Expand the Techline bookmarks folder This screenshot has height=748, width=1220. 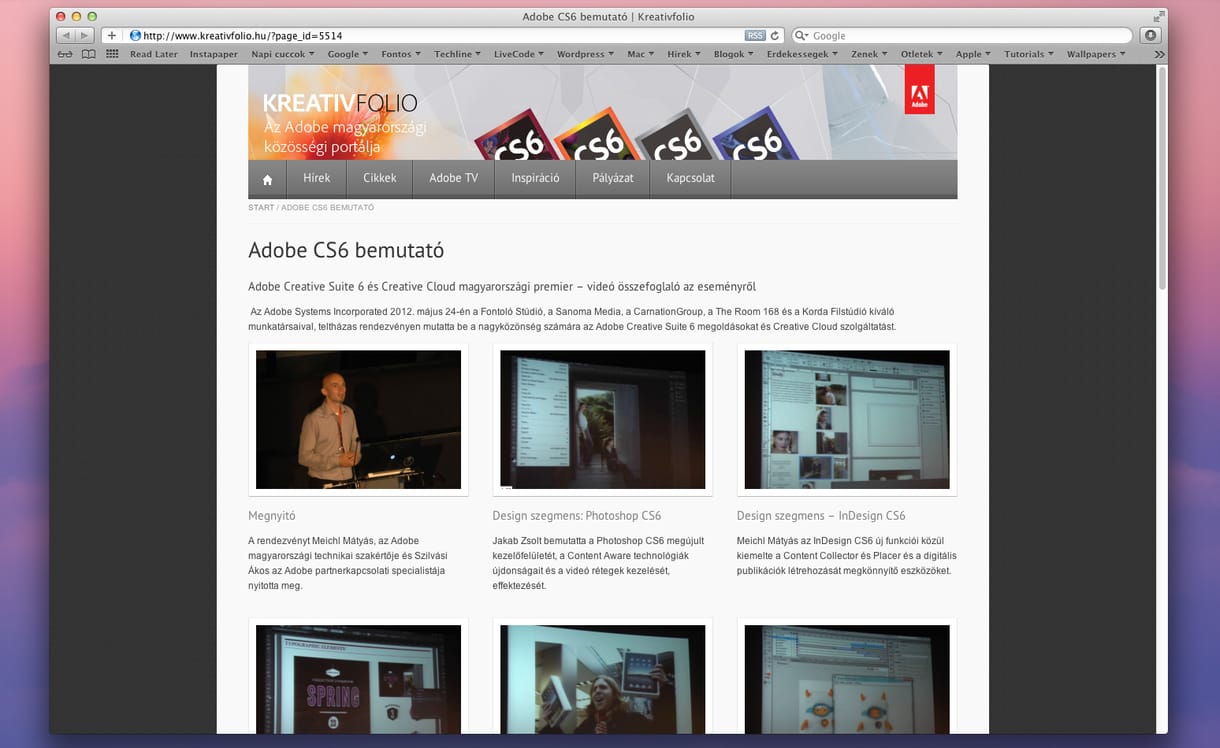(x=457, y=54)
